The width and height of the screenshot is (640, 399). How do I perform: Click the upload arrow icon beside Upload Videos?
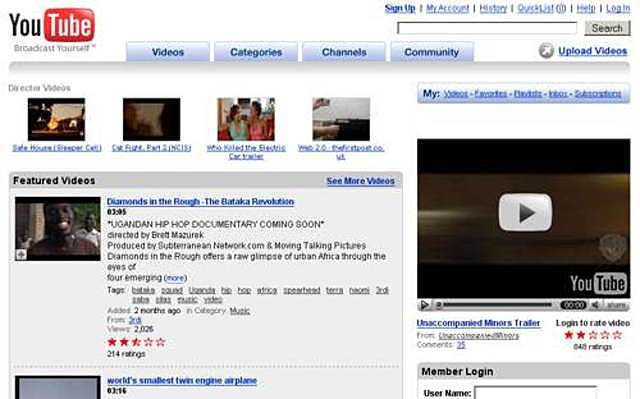[546, 51]
